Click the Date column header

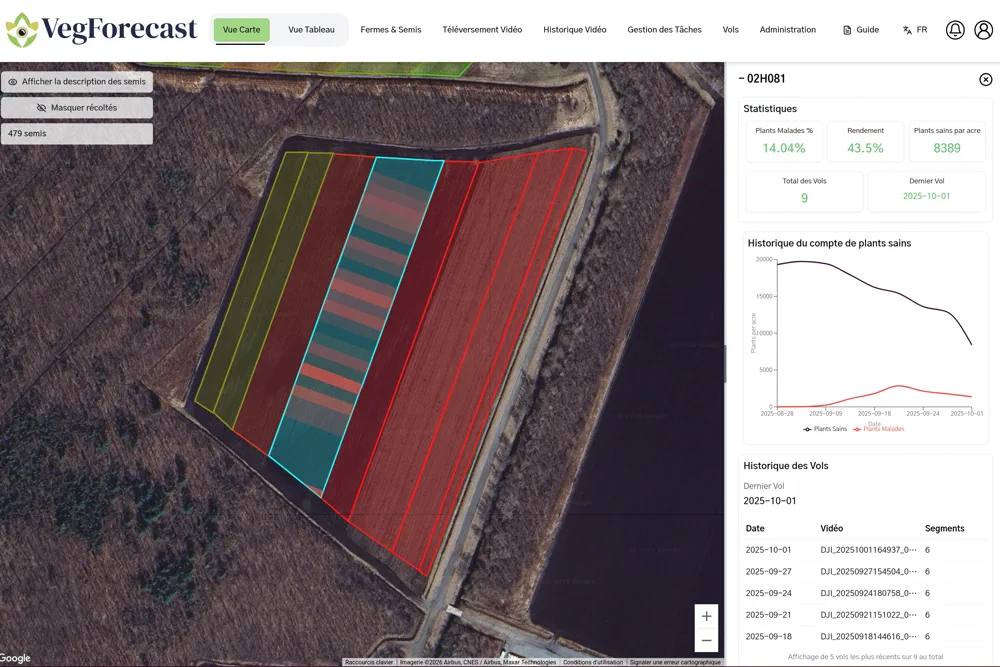click(755, 529)
